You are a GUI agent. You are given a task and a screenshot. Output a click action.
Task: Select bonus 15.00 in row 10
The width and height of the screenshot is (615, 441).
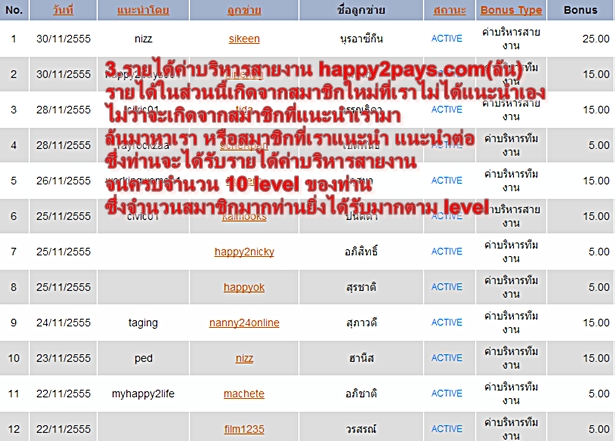(x=596, y=358)
